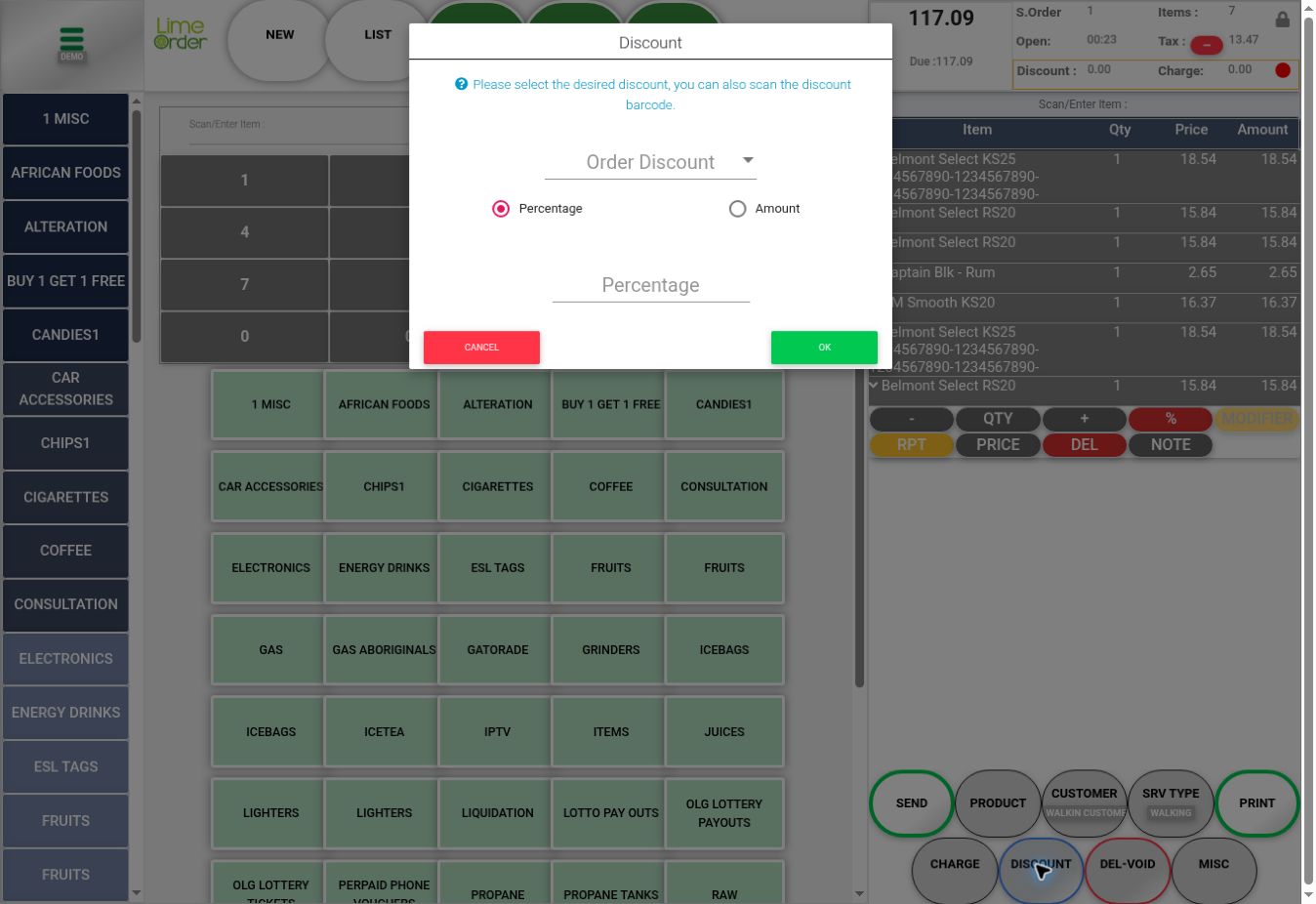Select CIGARETTES in the dark sidebar

[x=65, y=497]
